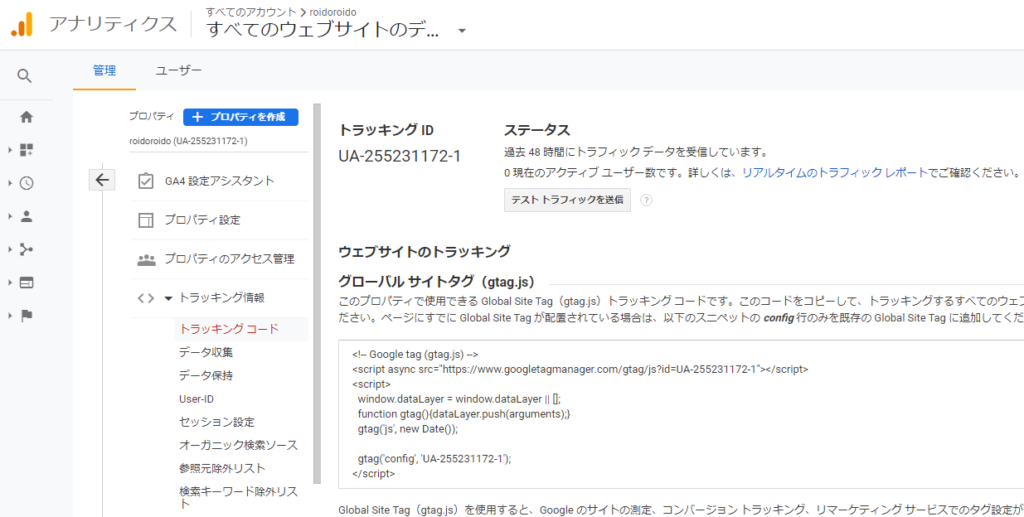Screen dimensions: 1024x517
Task: Switch to 管理 tab
Action: pyautogui.click(x=104, y=70)
